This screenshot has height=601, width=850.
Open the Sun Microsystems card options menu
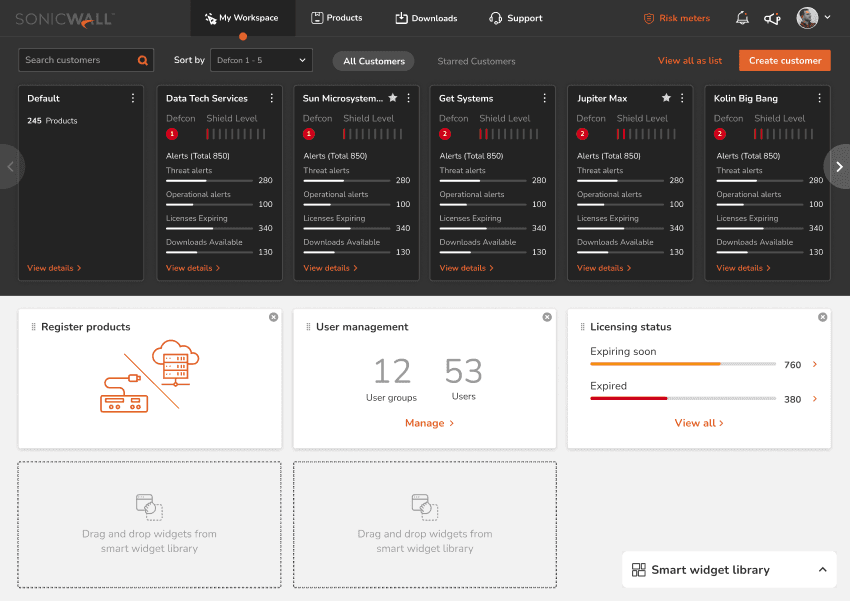(408, 98)
